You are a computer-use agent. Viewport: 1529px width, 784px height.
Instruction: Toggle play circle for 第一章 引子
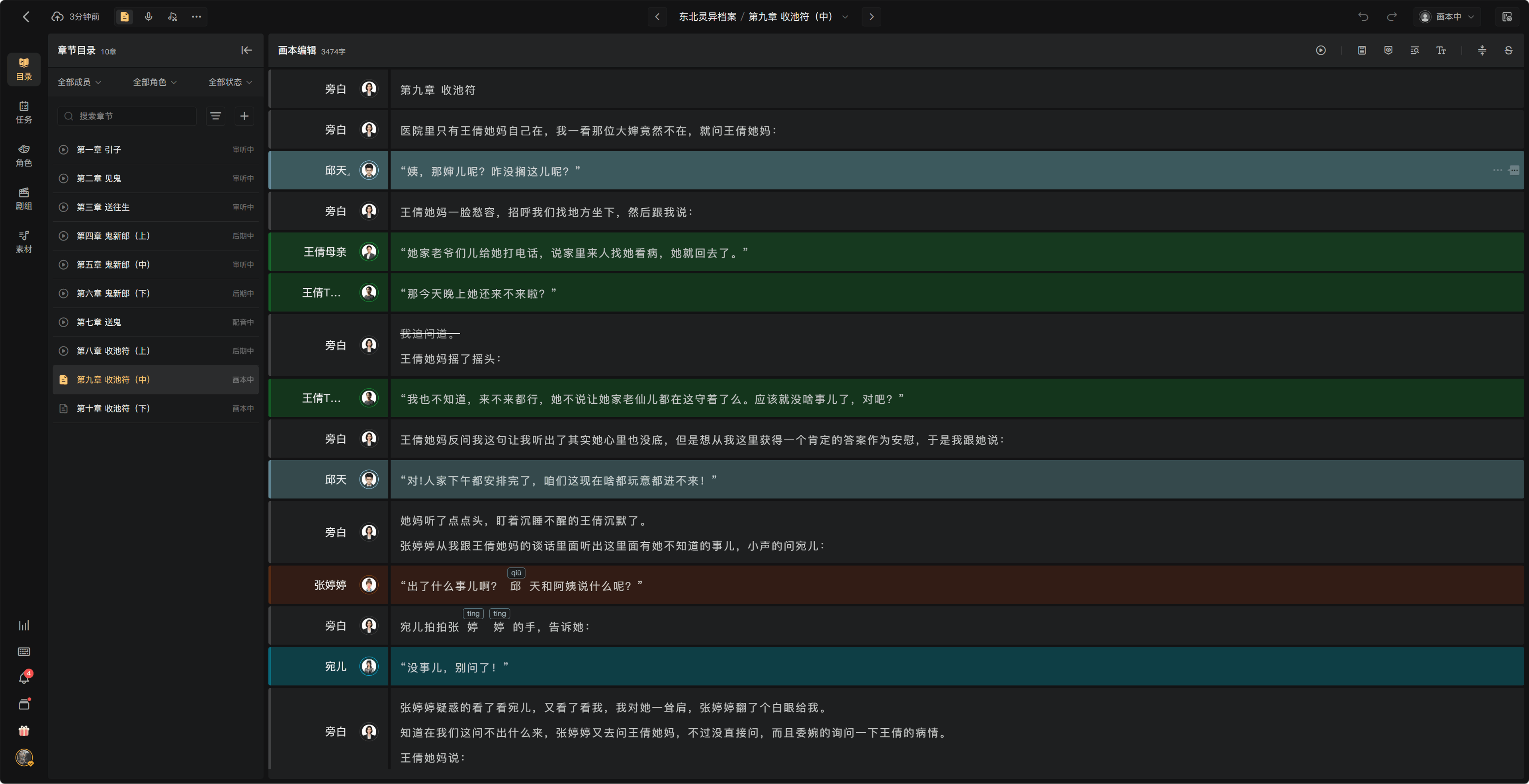[64, 150]
